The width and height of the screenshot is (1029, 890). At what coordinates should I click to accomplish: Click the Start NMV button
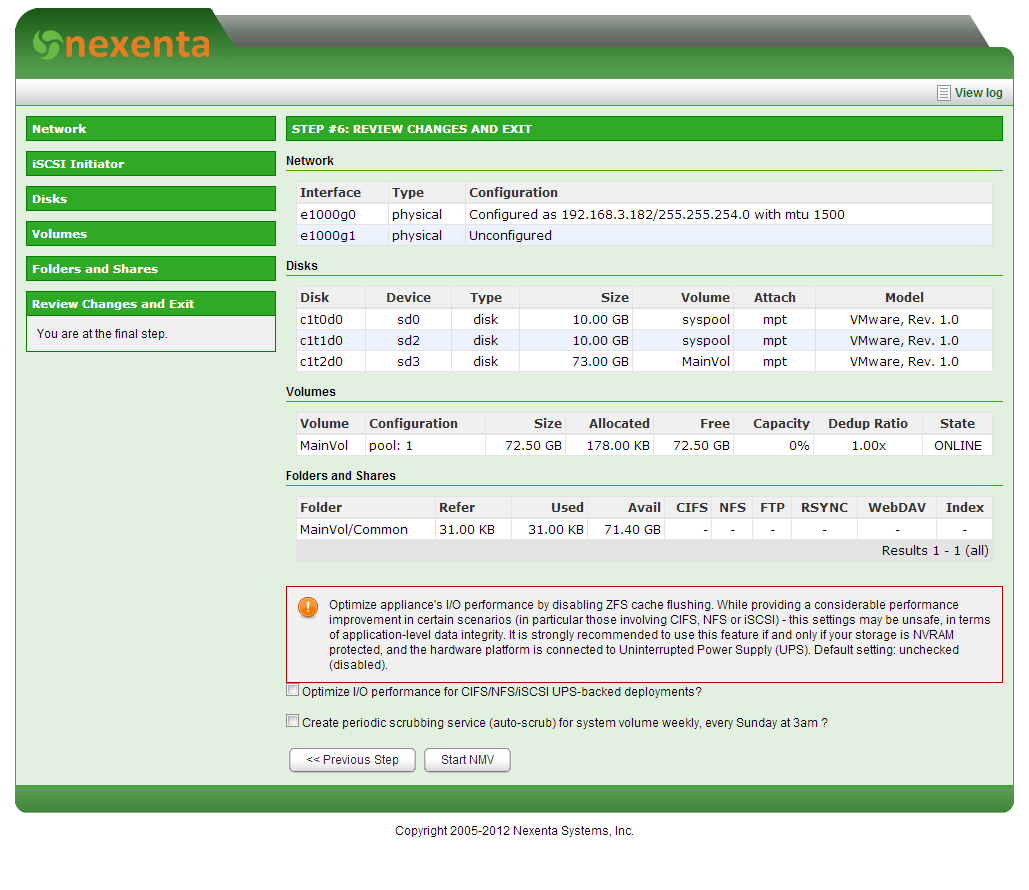click(467, 760)
